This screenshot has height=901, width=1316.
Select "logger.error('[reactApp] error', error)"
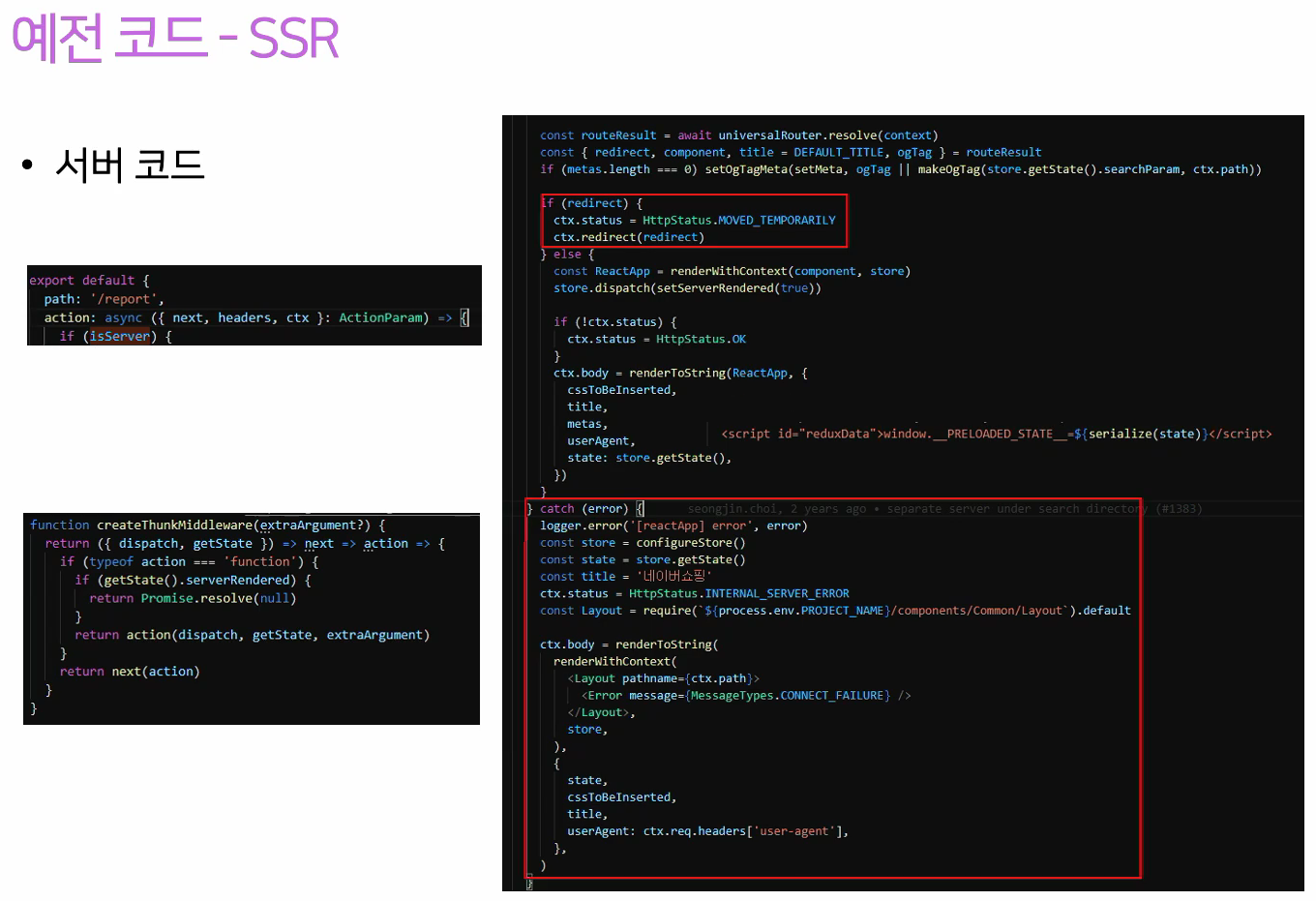click(673, 526)
